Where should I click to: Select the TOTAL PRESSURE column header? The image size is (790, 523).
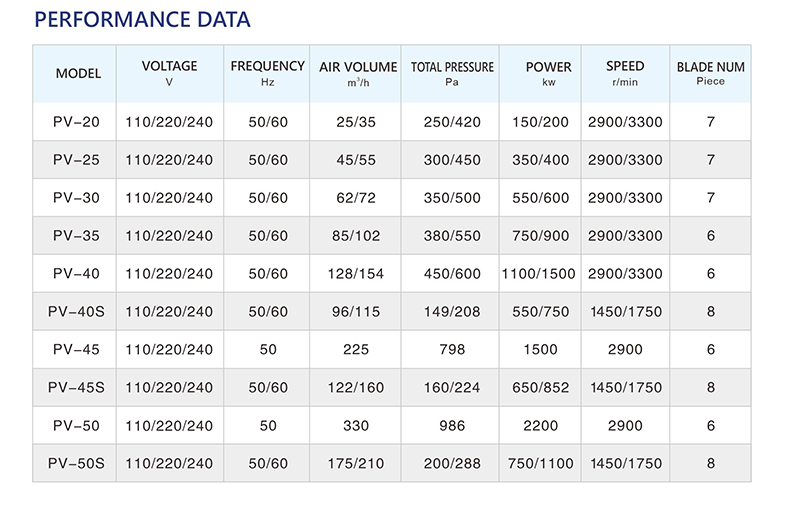pyautogui.click(x=452, y=73)
